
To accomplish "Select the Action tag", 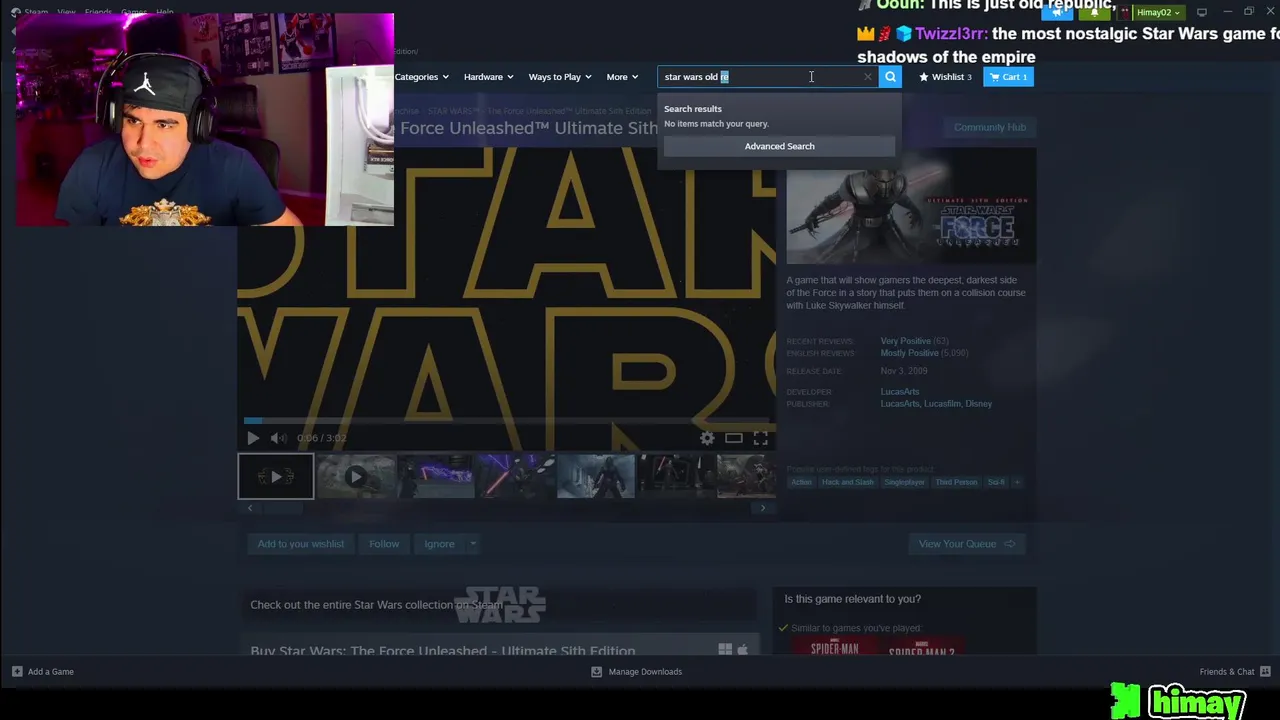I will tap(801, 482).
